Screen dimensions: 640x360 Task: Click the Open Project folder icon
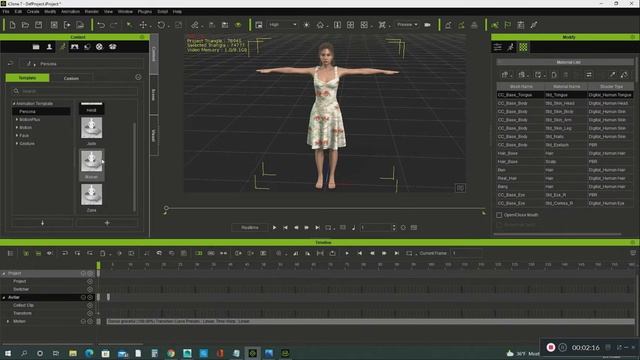(x=25, y=25)
